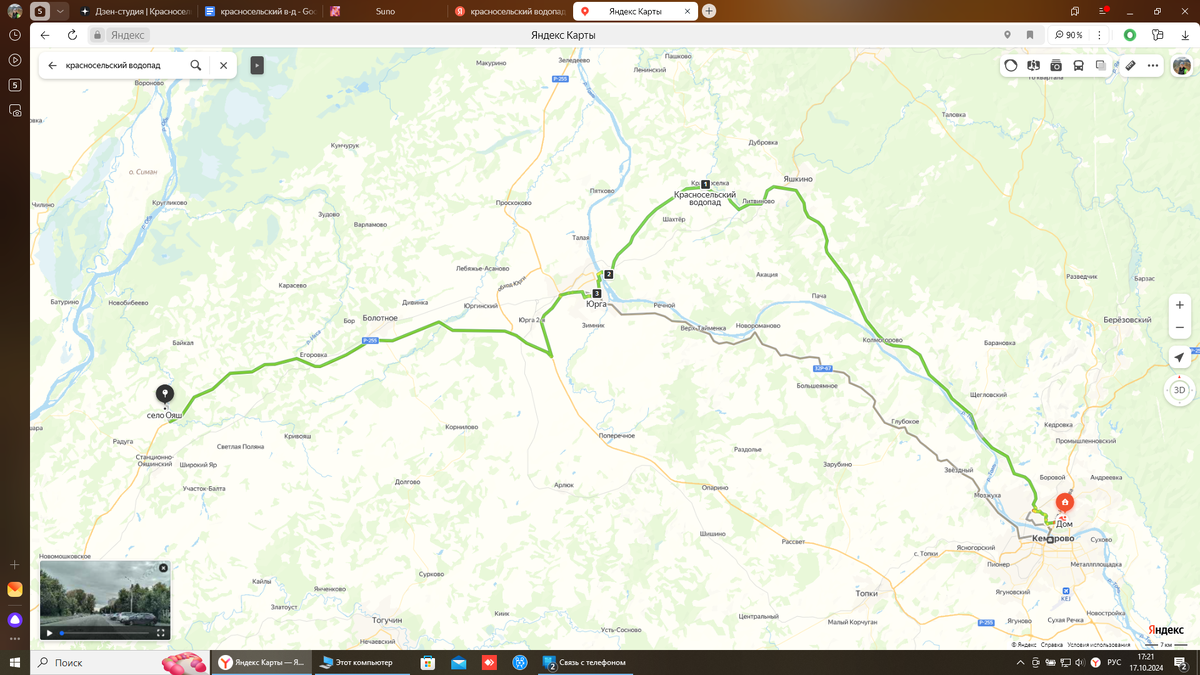
Task: Open the Справка link at the map bottom
Action: point(1052,645)
